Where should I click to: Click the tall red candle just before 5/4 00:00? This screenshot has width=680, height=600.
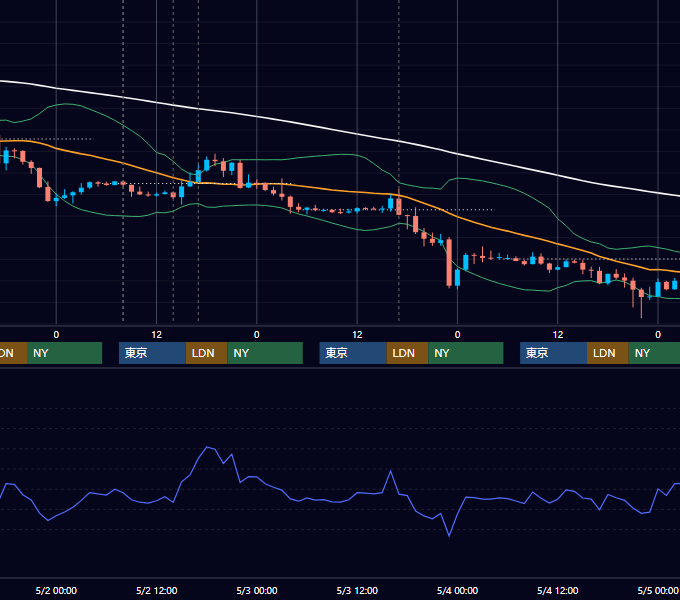click(x=449, y=262)
